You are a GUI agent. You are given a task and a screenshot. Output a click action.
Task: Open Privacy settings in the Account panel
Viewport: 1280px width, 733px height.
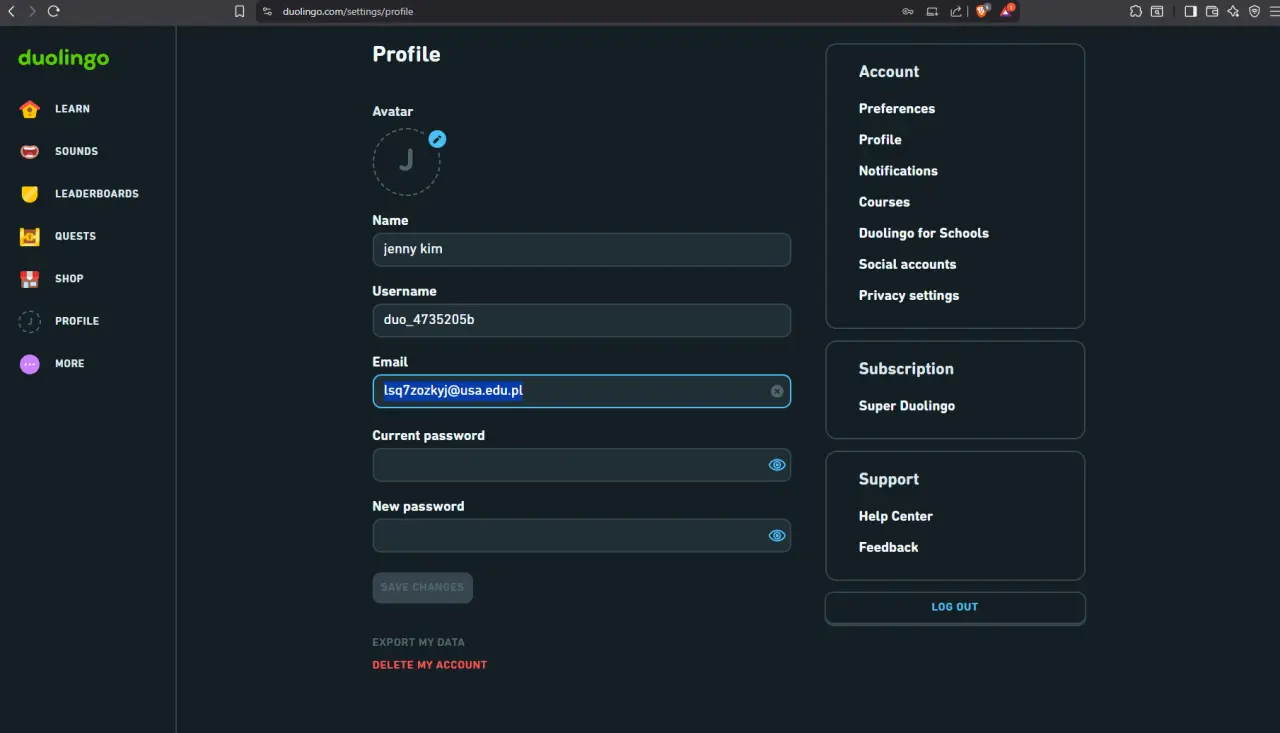coord(909,295)
